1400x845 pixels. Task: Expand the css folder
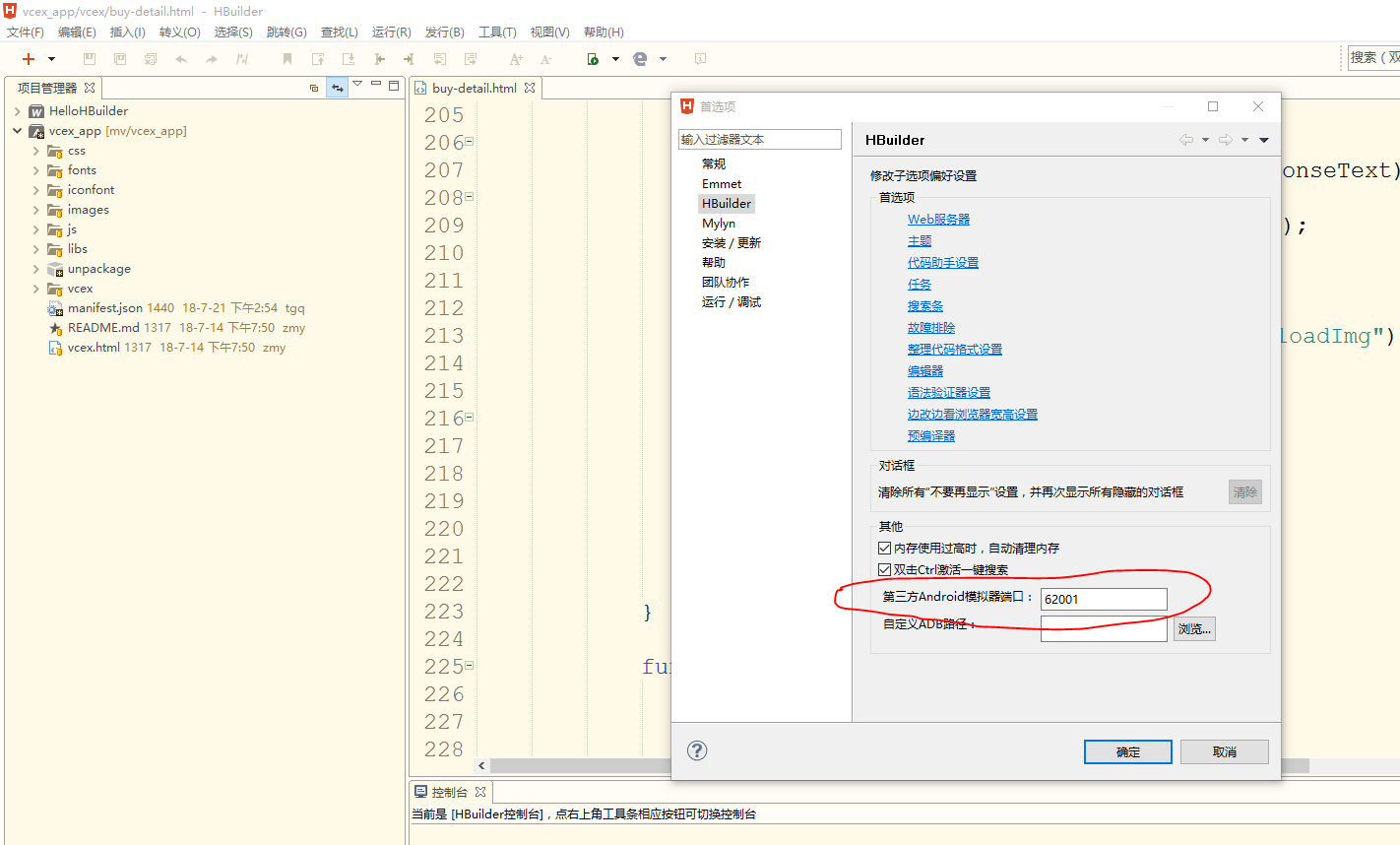36,151
